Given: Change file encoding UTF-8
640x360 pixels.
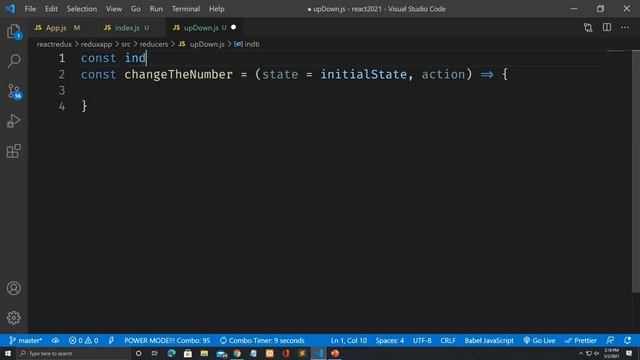Looking at the screenshot, I should (x=422, y=340).
